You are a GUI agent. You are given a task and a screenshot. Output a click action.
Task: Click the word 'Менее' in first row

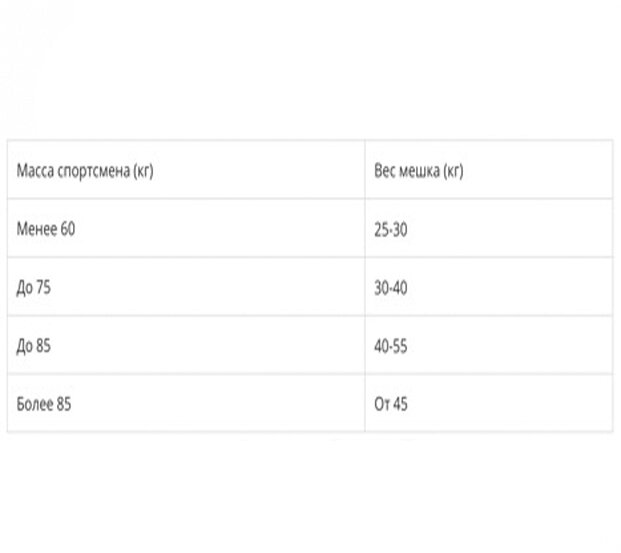coord(37,229)
